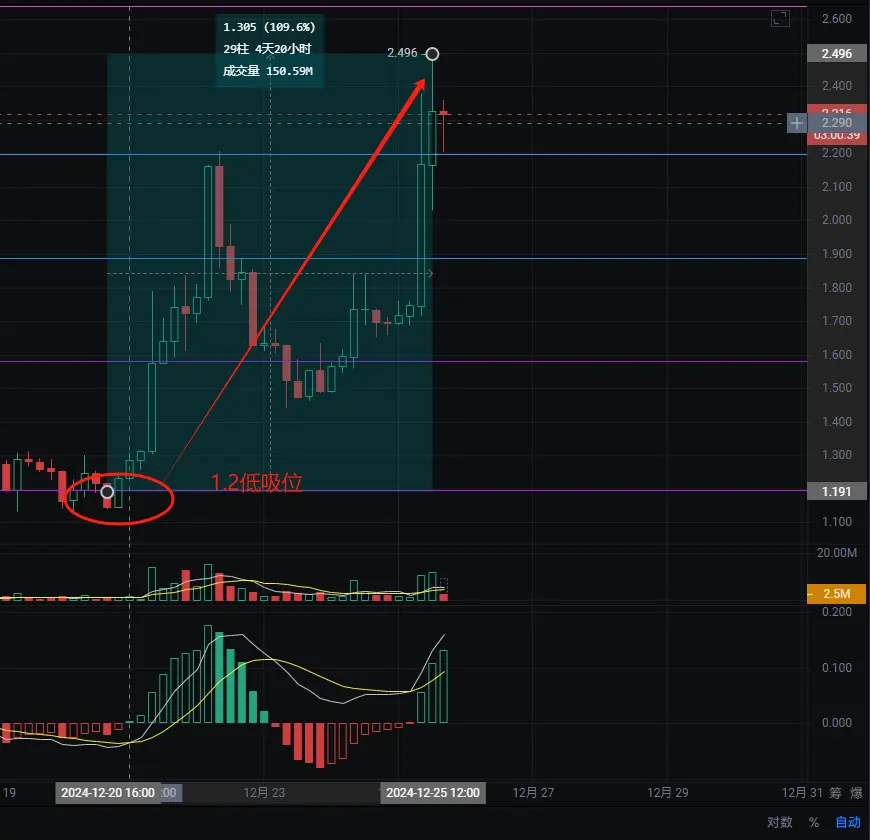The image size is (870, 840).
Task: Click the 1.100 price axis label
Action: point(837,522)
